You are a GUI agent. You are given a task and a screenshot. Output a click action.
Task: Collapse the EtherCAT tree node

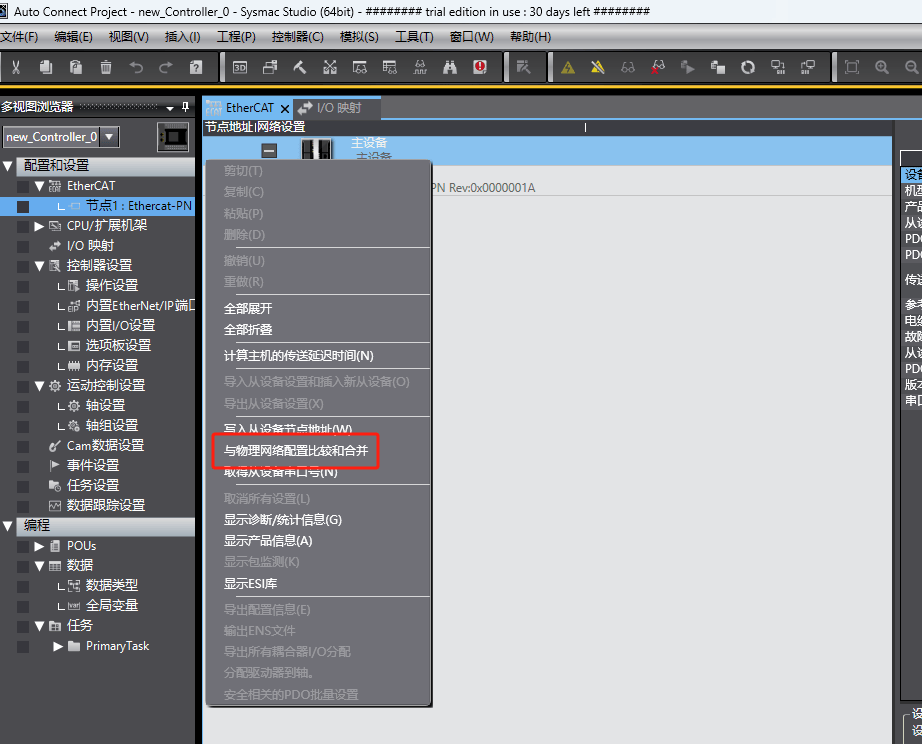(x=39, y=186)
